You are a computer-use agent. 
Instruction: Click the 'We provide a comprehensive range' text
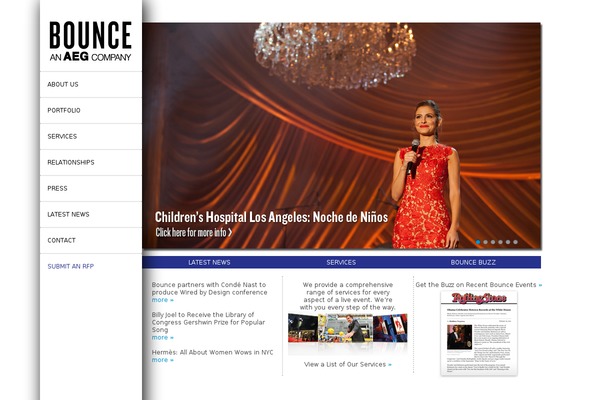pos(347,296)
